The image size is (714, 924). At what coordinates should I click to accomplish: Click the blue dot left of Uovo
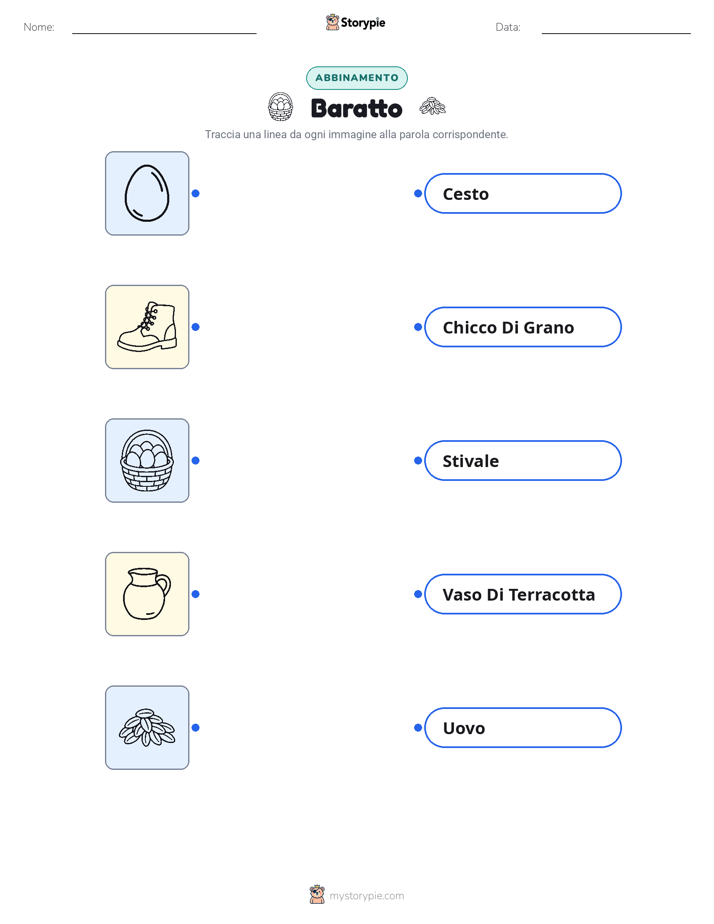point(418,727)
